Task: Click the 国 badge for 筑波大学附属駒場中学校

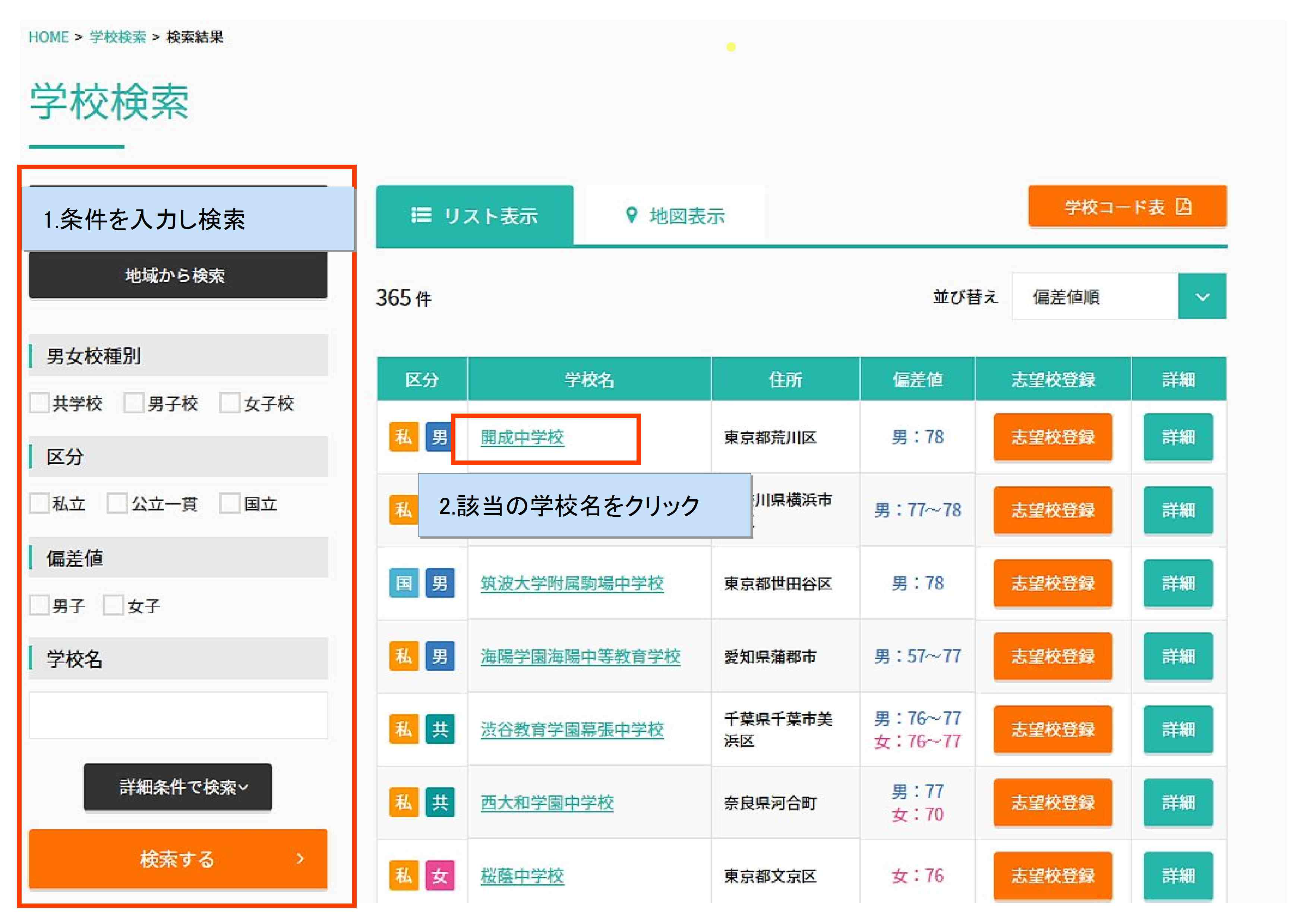Action: point(404,583)
